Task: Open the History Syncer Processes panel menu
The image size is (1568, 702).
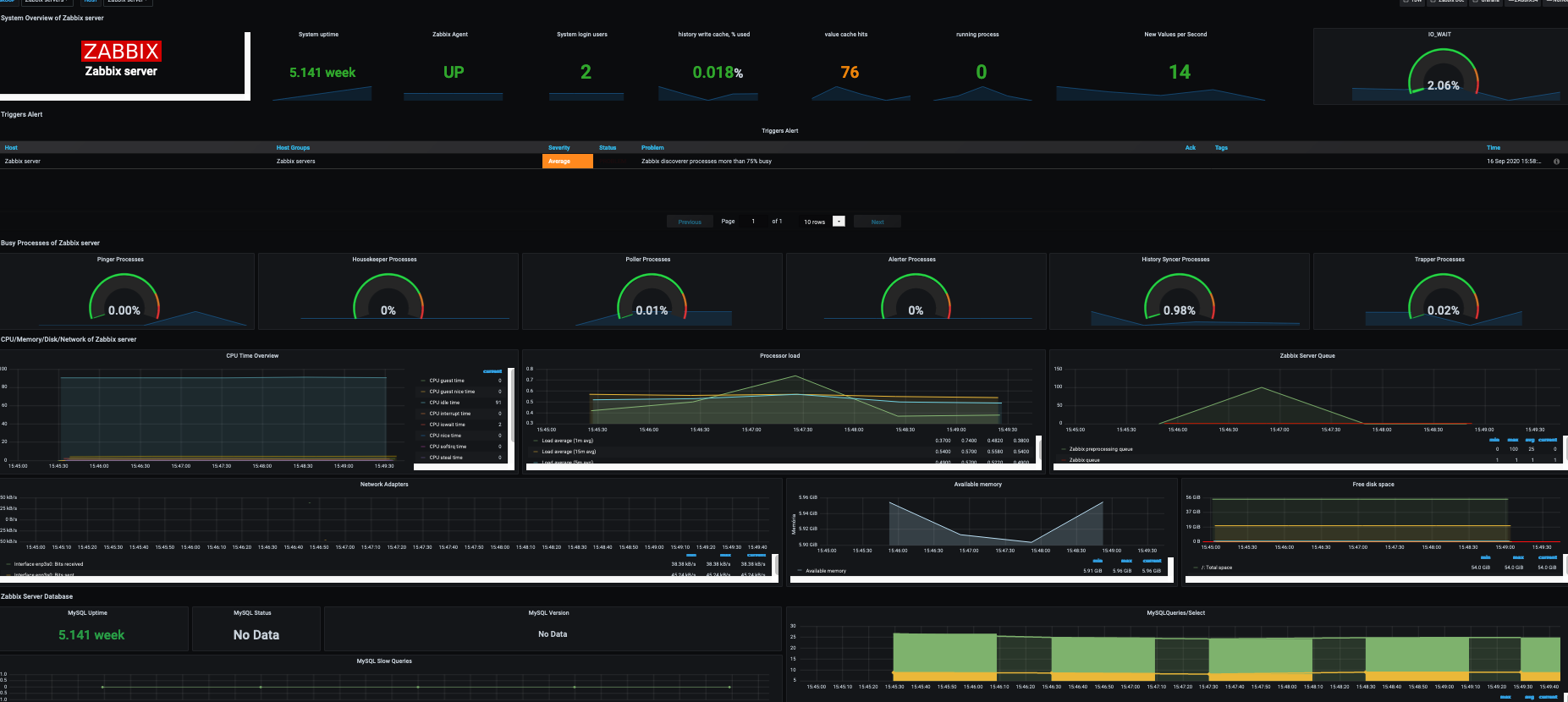Action: pyautogui.click(x=1175, y=260)
